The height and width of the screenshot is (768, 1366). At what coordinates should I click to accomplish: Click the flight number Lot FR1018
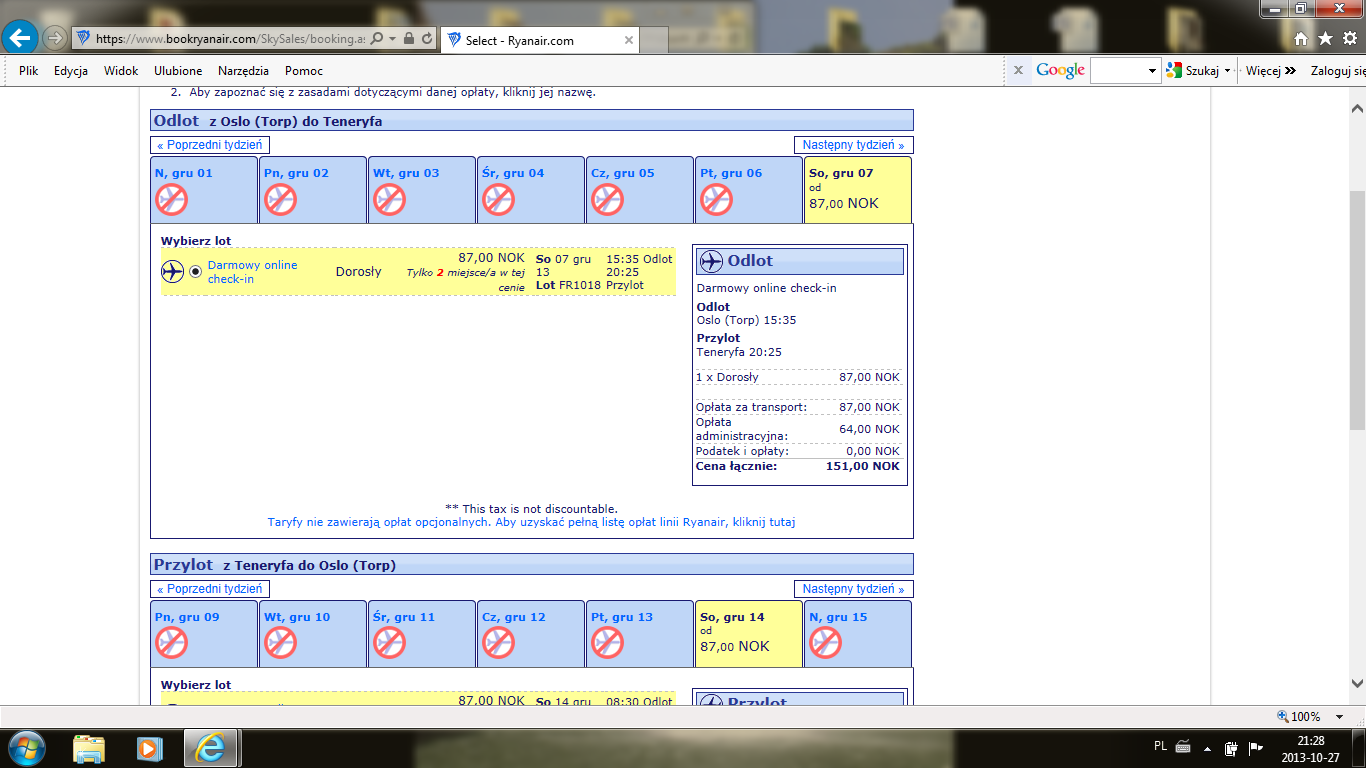pyautogui.click(x=569, y=285)
